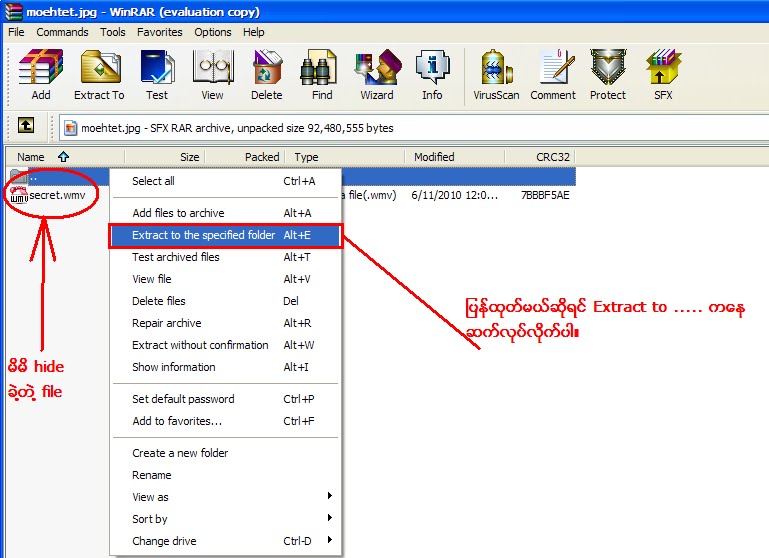
Task: Click the 7BBBF5AE CRC32 value
Action: [x=545, y=195]
